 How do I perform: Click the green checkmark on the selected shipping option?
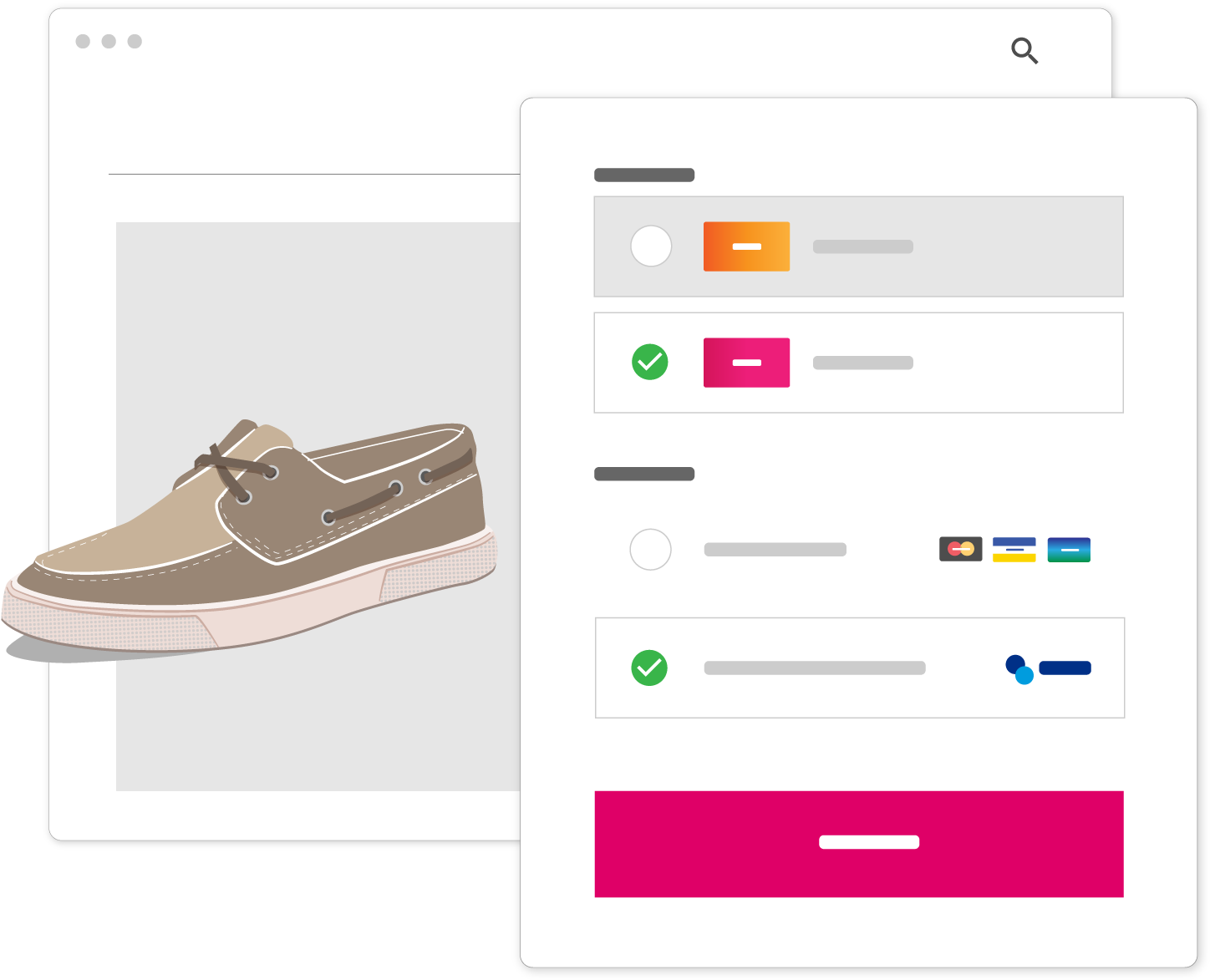(651, 363)
